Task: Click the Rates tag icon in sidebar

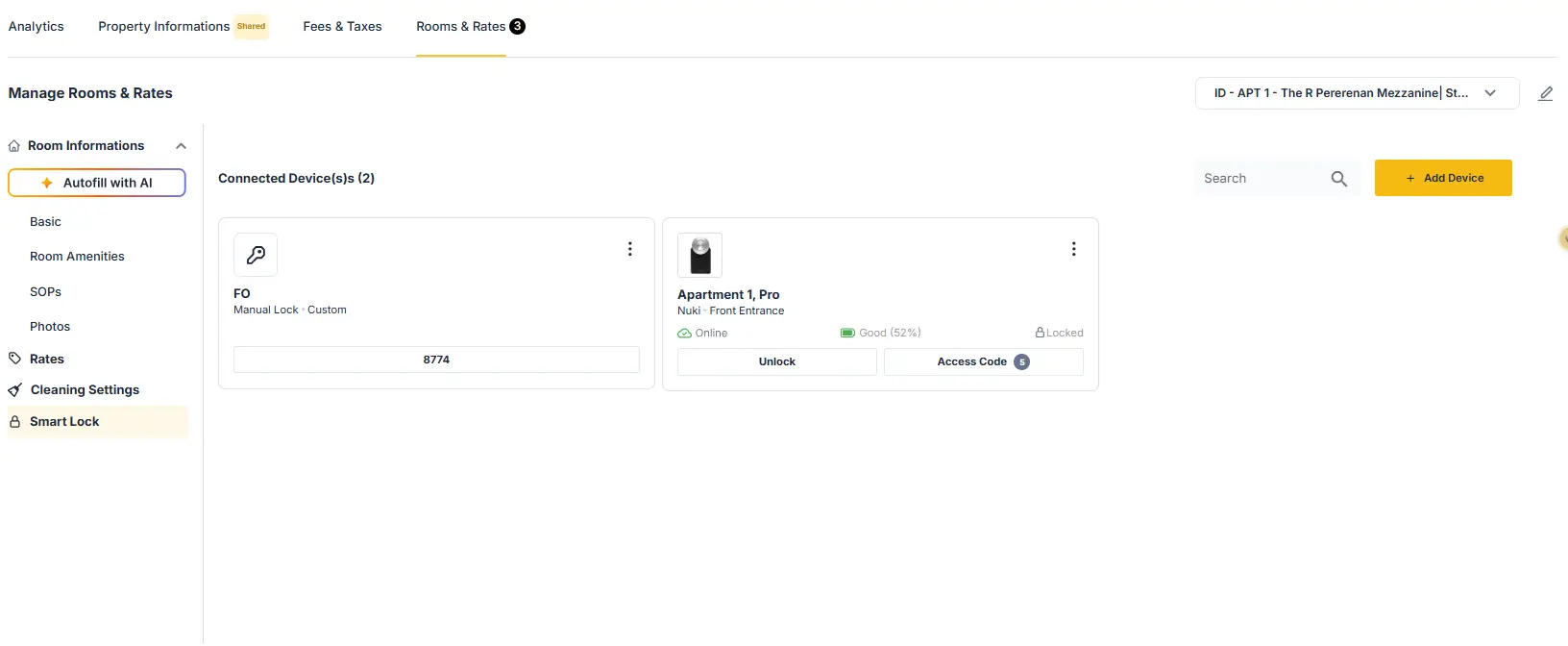Action: coord(14,359)
